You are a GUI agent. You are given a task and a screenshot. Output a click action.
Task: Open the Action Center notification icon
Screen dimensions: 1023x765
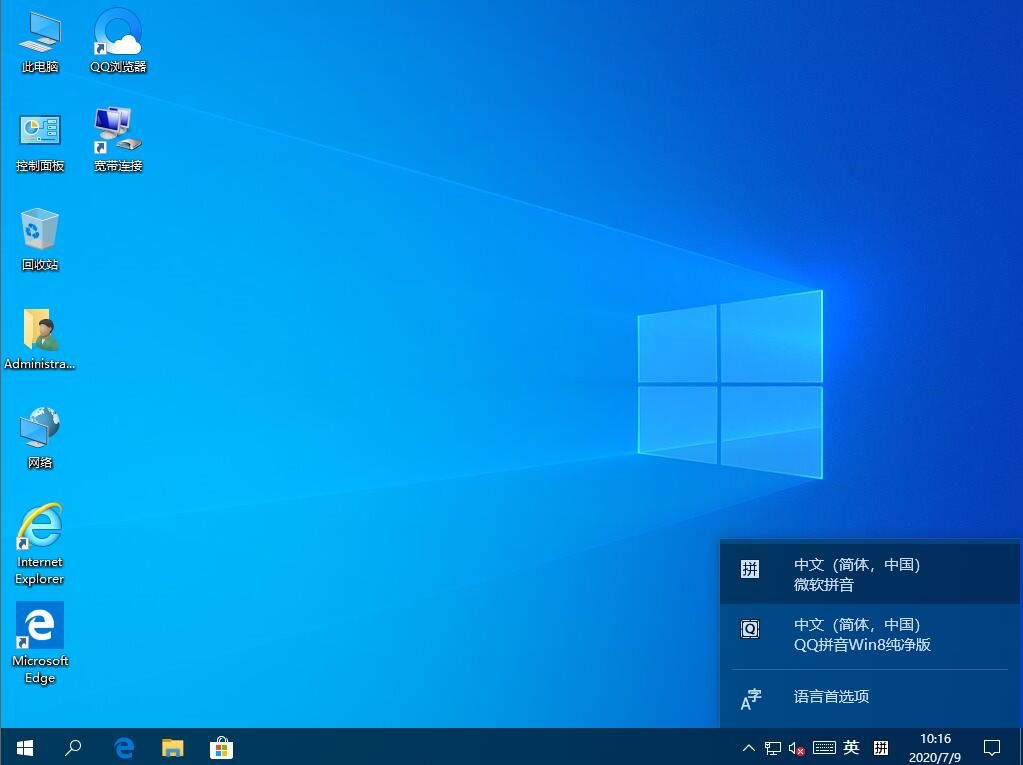991,747
